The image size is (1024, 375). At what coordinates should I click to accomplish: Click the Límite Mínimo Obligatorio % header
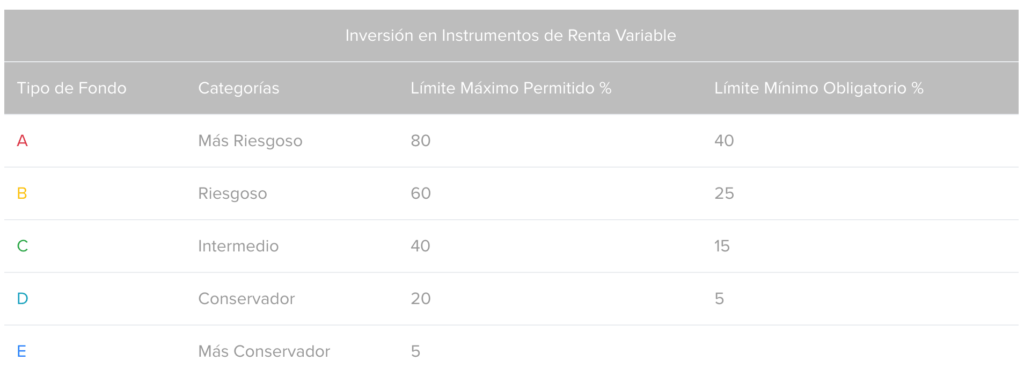[x=819, y=88]
